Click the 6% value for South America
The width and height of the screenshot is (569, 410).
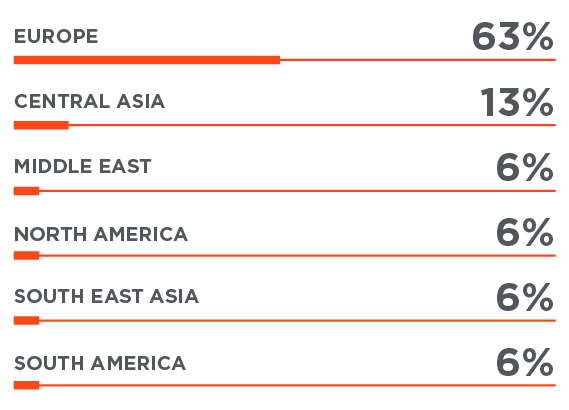point(525,362)
